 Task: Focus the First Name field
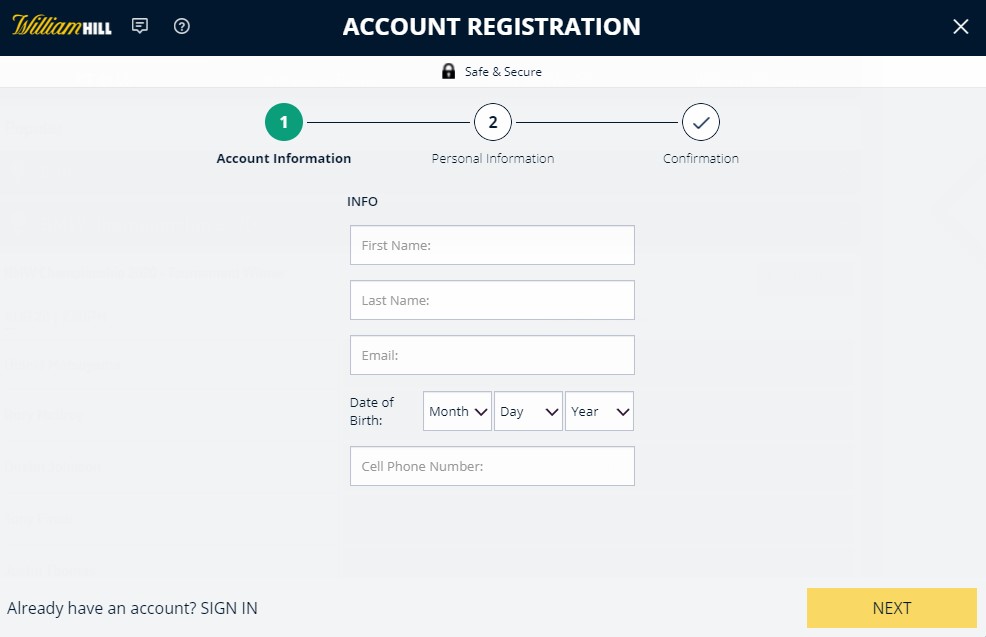pyautogui.click(x=492, y=245)
